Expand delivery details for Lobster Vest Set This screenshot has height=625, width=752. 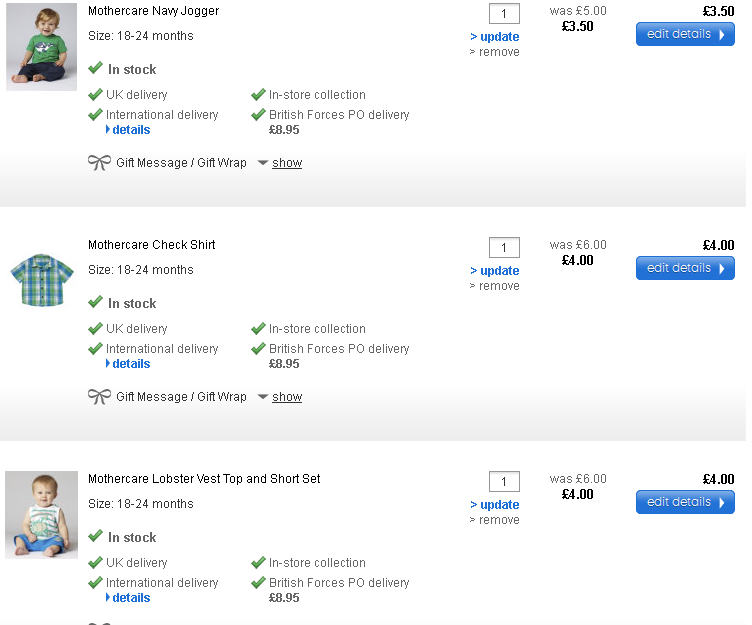[130, 598]
